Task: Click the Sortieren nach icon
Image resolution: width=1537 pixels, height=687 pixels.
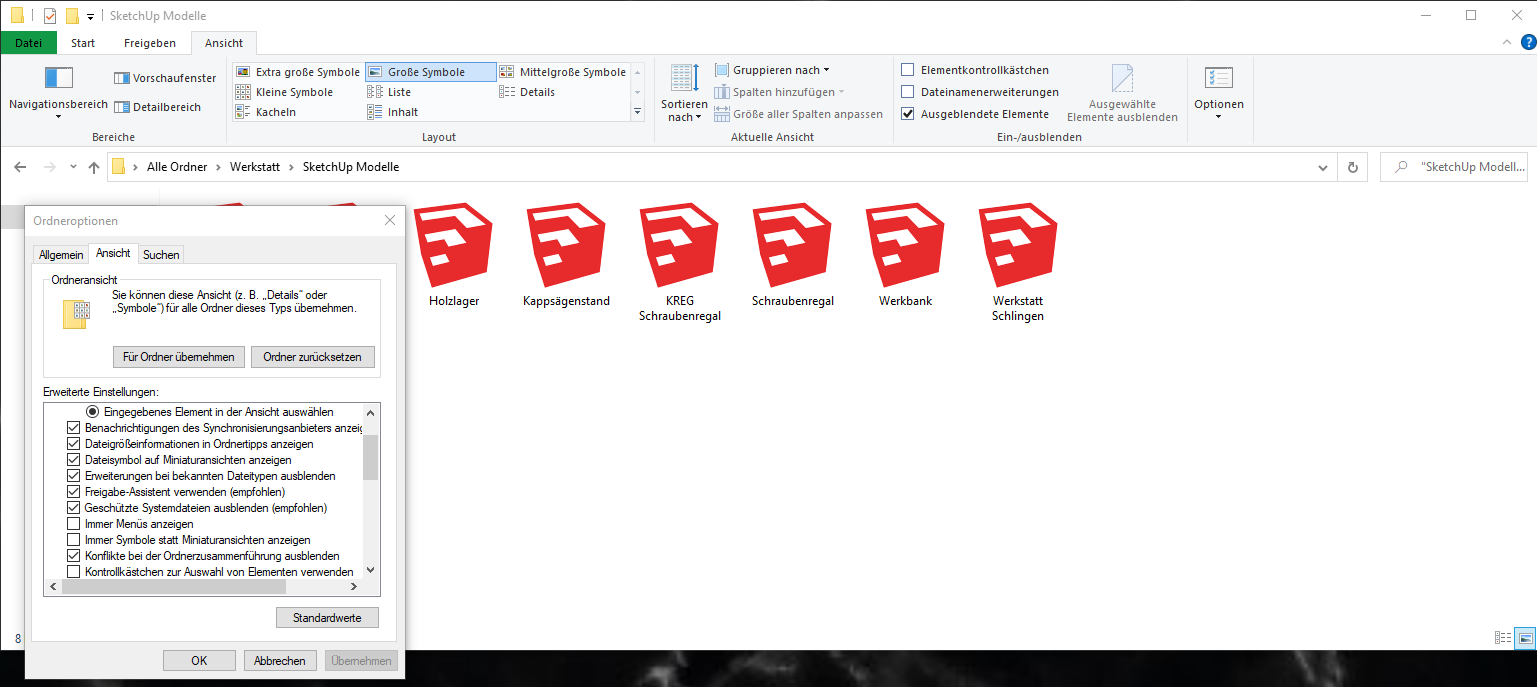Action: point(684,78)
